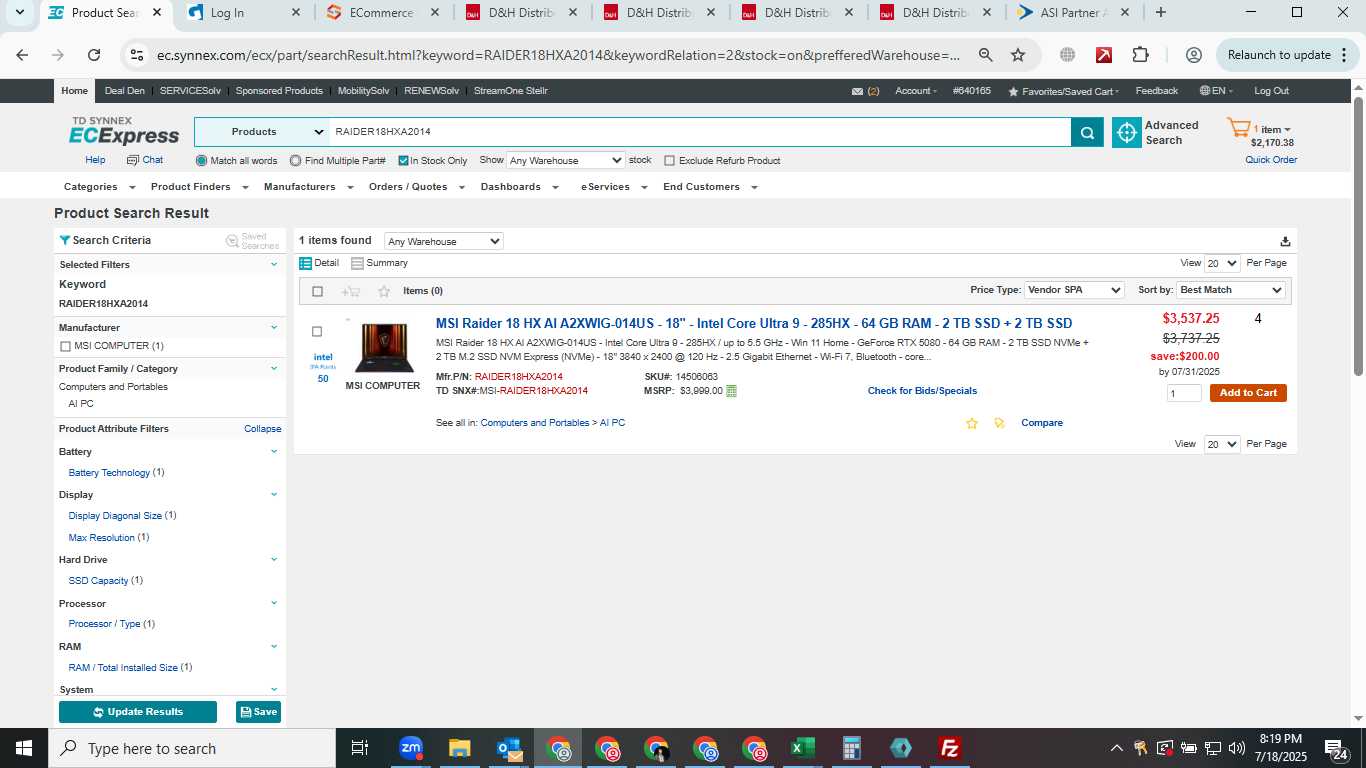Collapse the Manufacturer filter section
Viewport: 1366px width, 768px height.
[x=274, y=327]
